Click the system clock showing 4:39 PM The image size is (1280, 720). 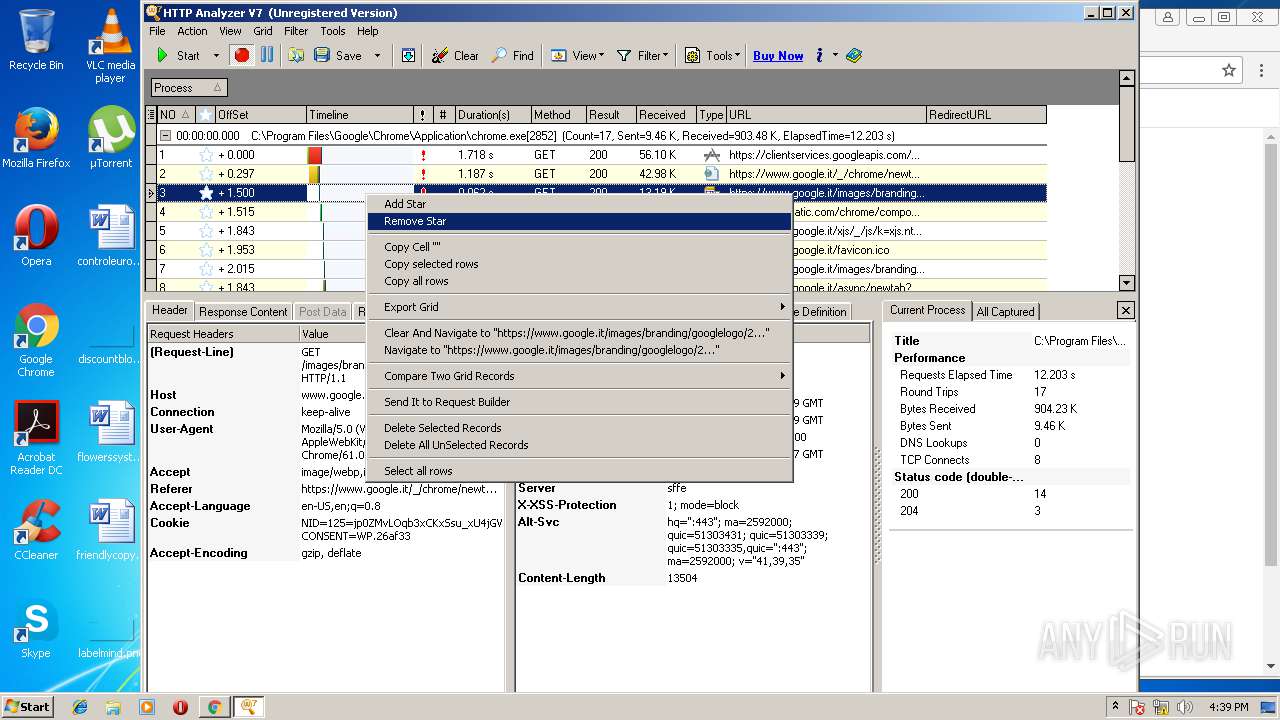click(x=1228, y=707)
